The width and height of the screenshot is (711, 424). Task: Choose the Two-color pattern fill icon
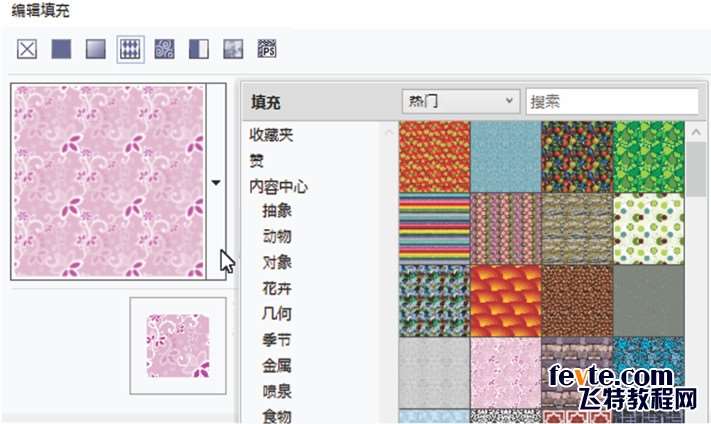pos(199,49)
